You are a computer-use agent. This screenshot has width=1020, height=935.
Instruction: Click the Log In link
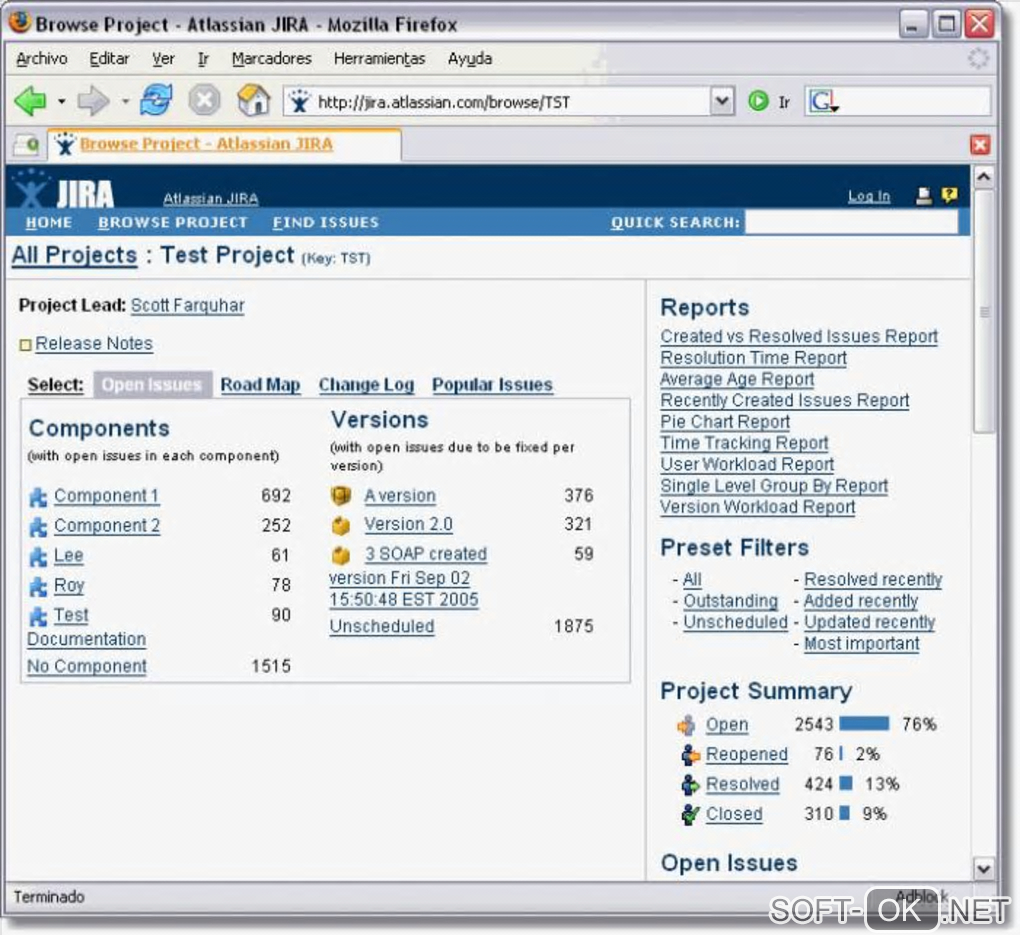[x=868, y=196]
